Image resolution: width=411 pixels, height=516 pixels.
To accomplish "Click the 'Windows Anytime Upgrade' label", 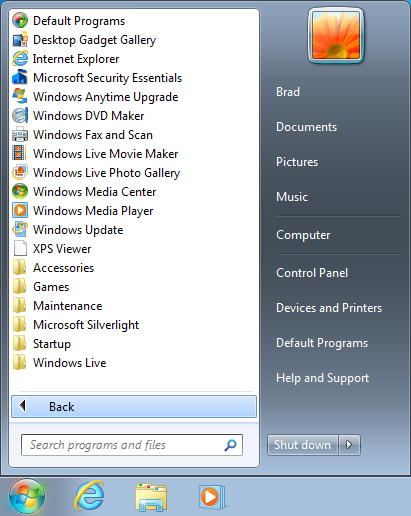I will (x=105, y=97).
